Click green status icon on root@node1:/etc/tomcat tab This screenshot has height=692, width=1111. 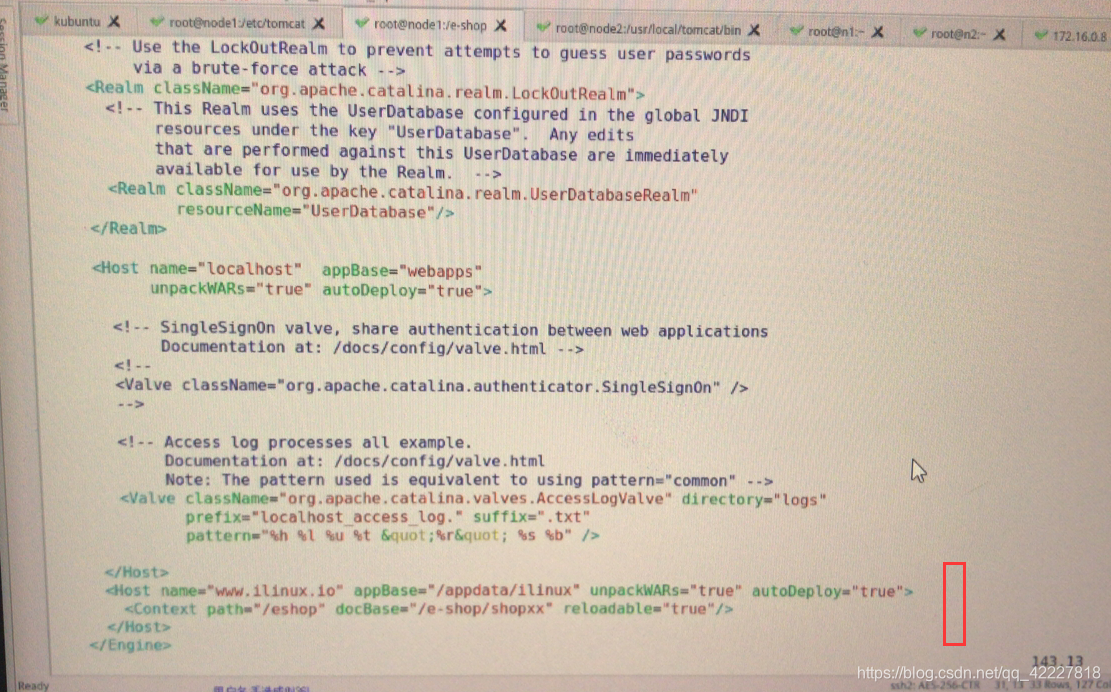point(157,23)
